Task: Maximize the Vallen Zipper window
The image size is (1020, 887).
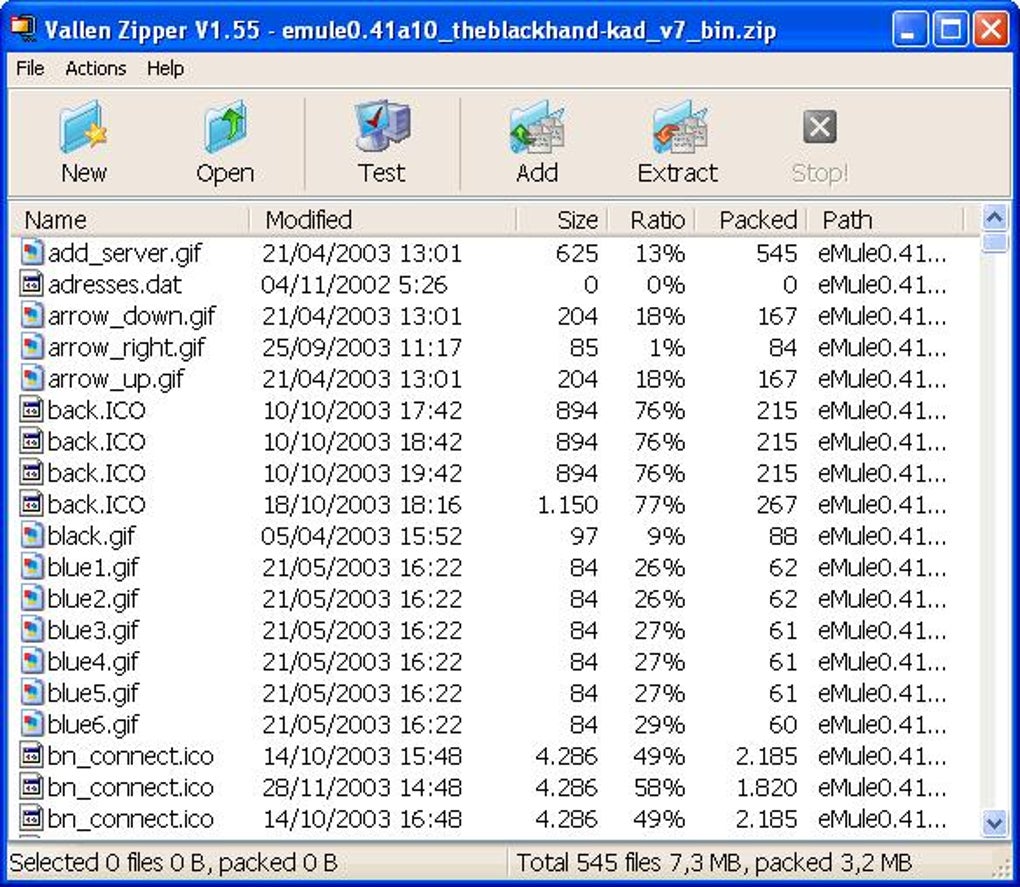Action: (950, 30)
